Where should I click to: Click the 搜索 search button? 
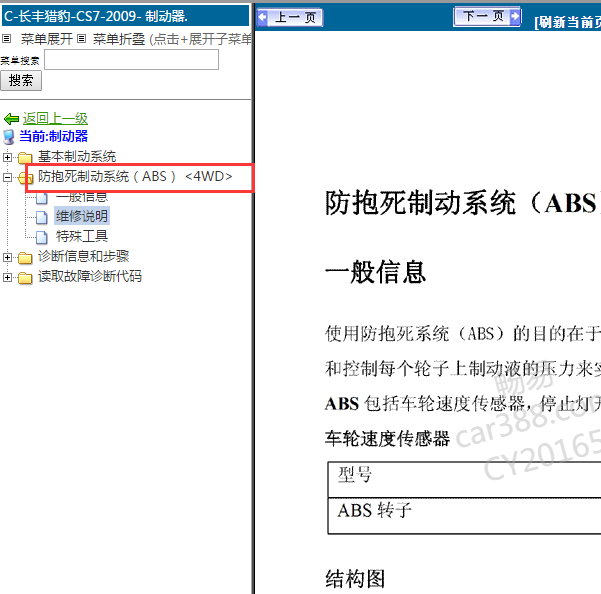(21, 81)
